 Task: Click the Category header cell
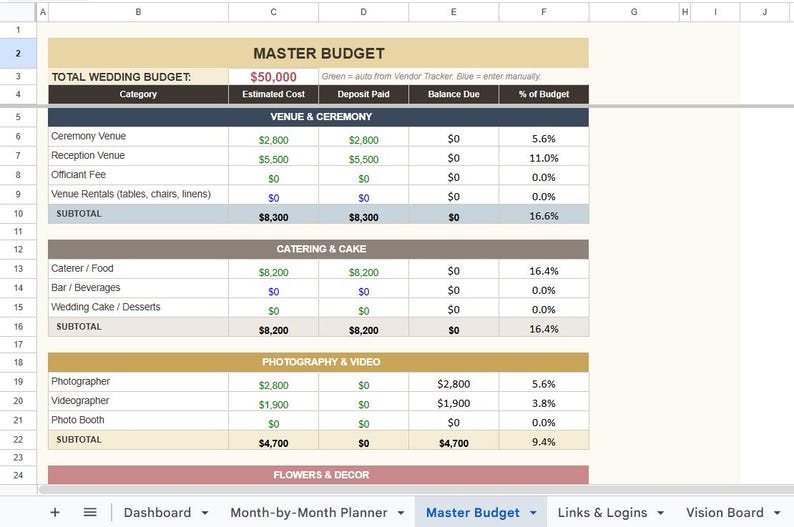point(138,94)
